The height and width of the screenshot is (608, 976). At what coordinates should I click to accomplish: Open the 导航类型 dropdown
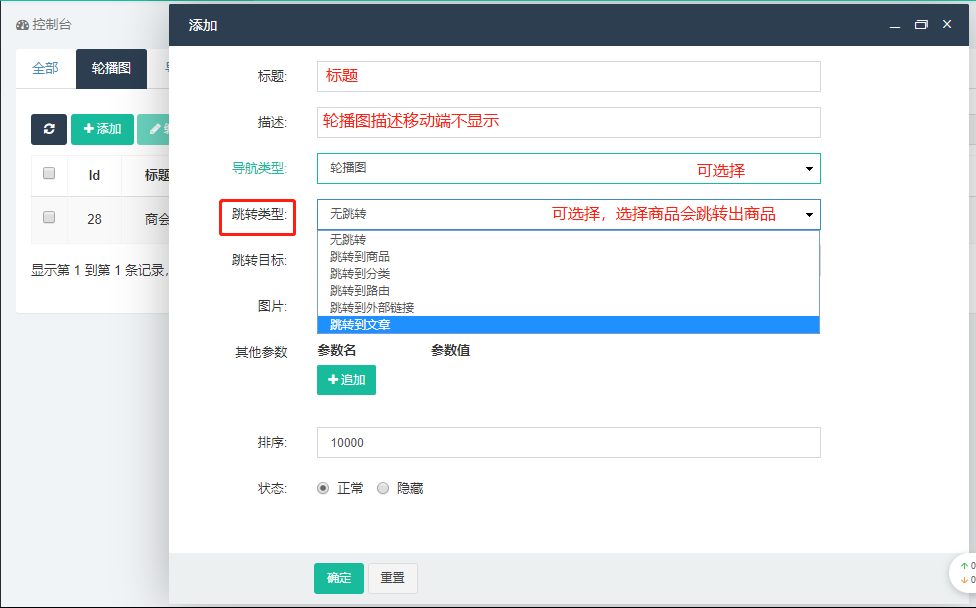click(568, 168)
